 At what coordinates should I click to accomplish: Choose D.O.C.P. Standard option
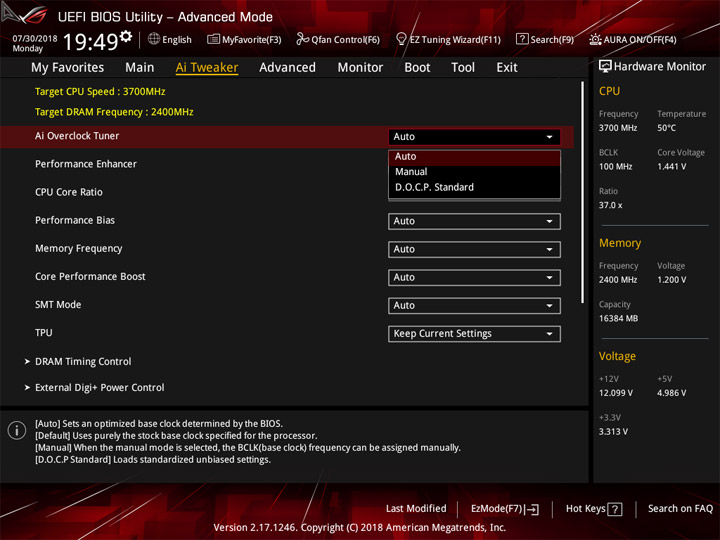[474, 187]
